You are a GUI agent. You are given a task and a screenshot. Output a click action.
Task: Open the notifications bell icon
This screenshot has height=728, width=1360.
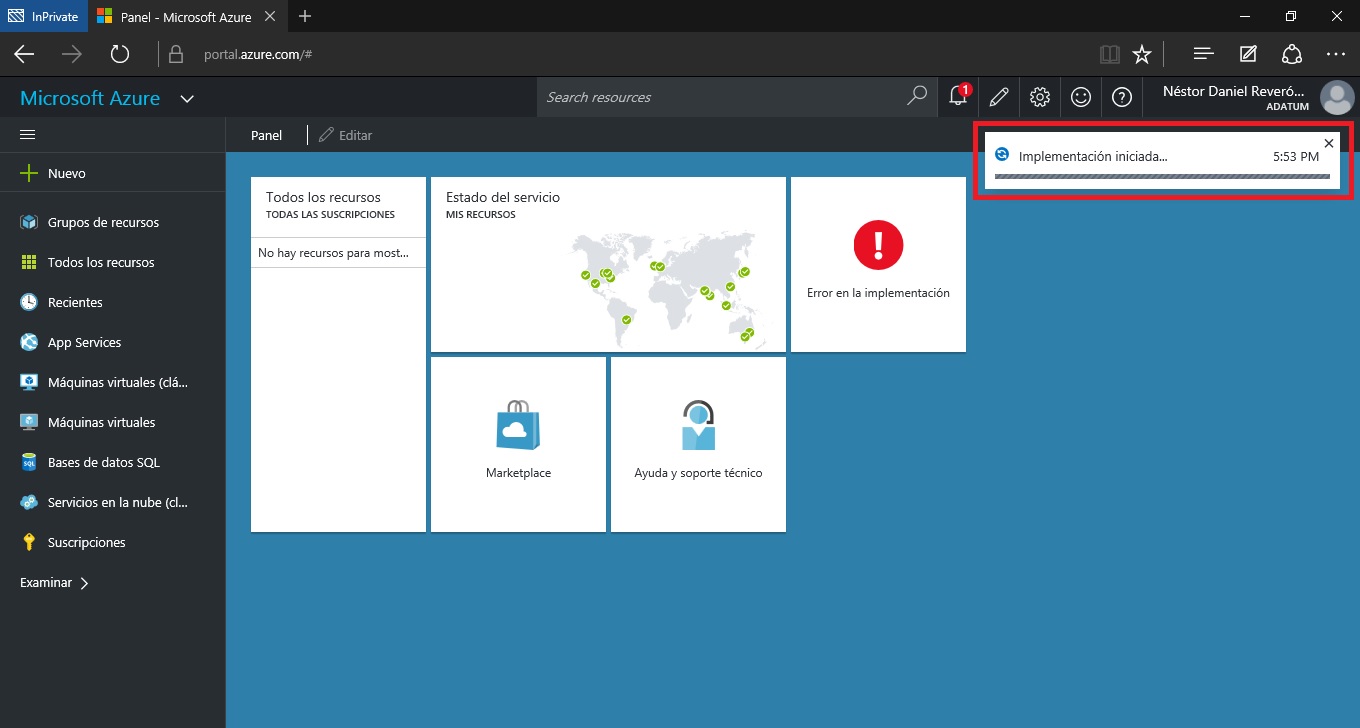(x=957, y=97)
